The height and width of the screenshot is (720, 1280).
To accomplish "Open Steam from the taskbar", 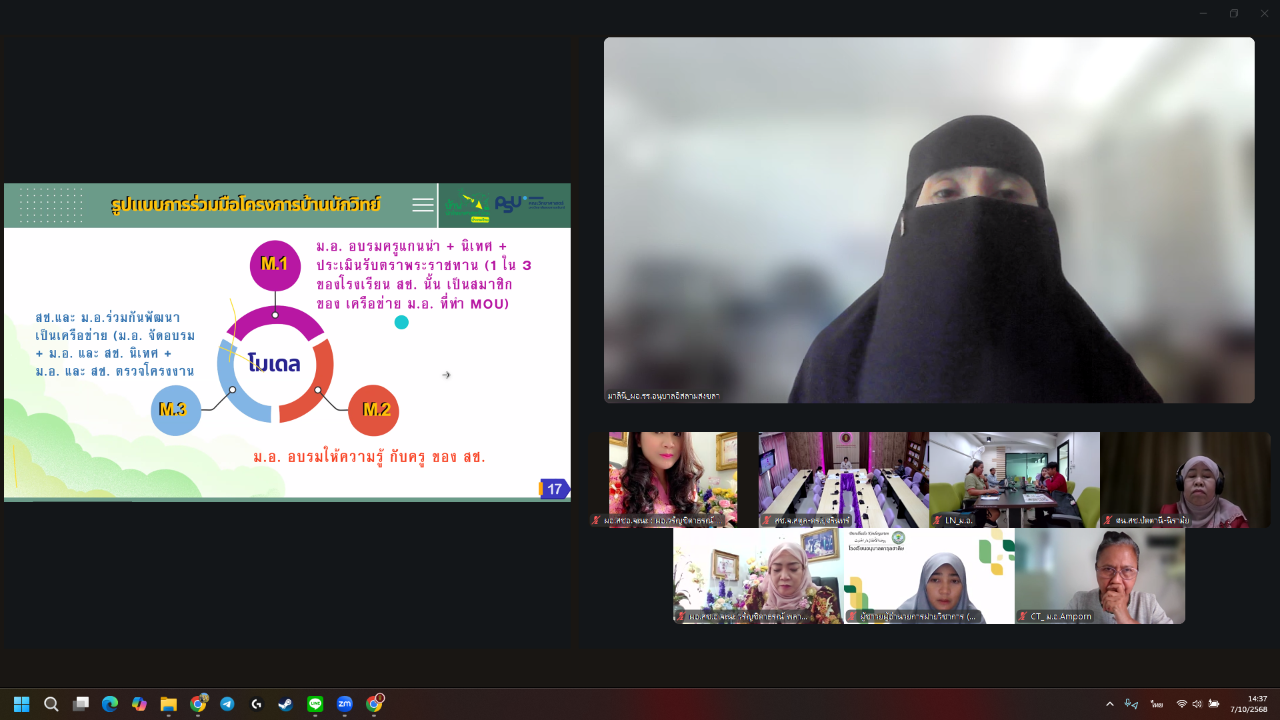I will click(x=286, y=704).
